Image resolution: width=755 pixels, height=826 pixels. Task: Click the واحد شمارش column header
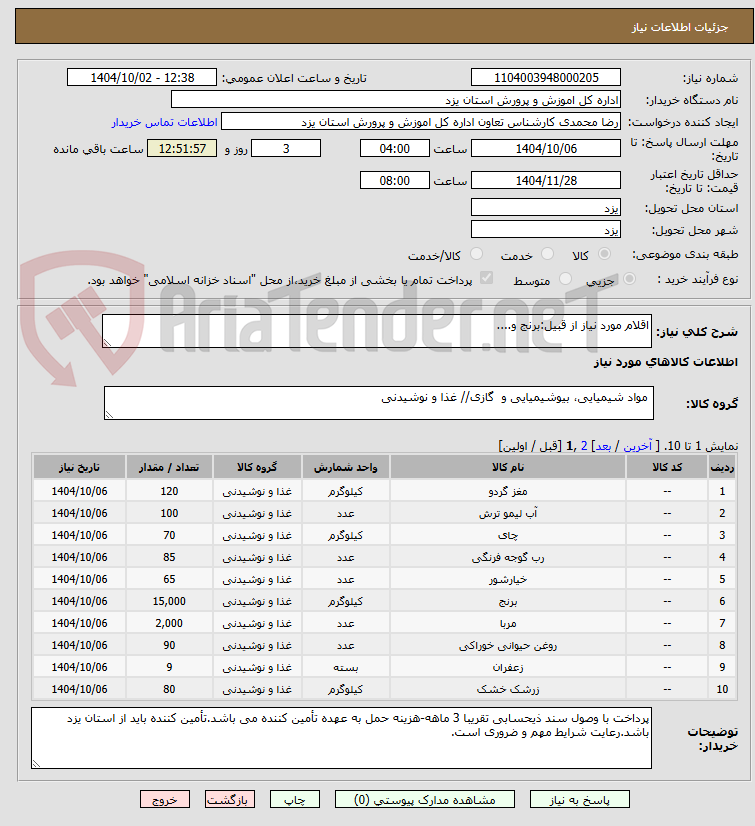coord(346,467)
